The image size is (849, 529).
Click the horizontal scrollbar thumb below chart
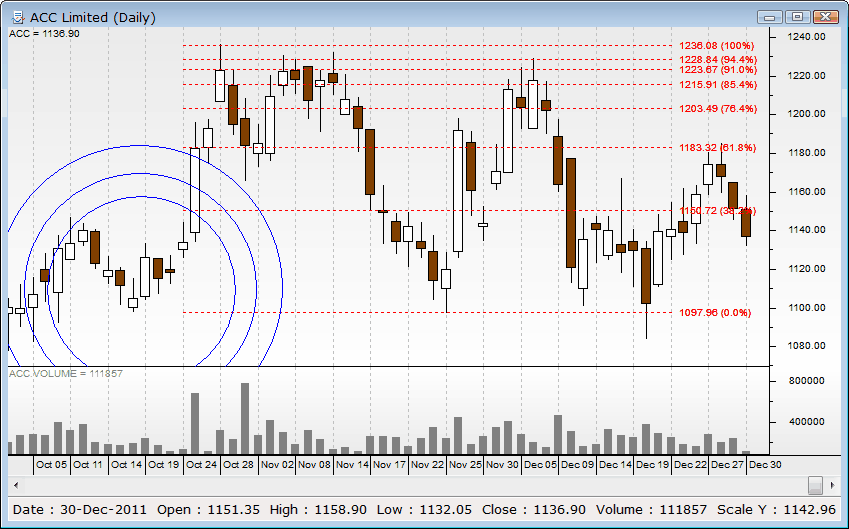[815, 485]
